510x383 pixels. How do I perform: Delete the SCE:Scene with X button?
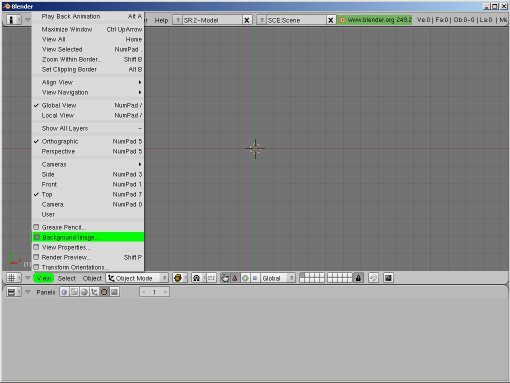coord(331,20)
